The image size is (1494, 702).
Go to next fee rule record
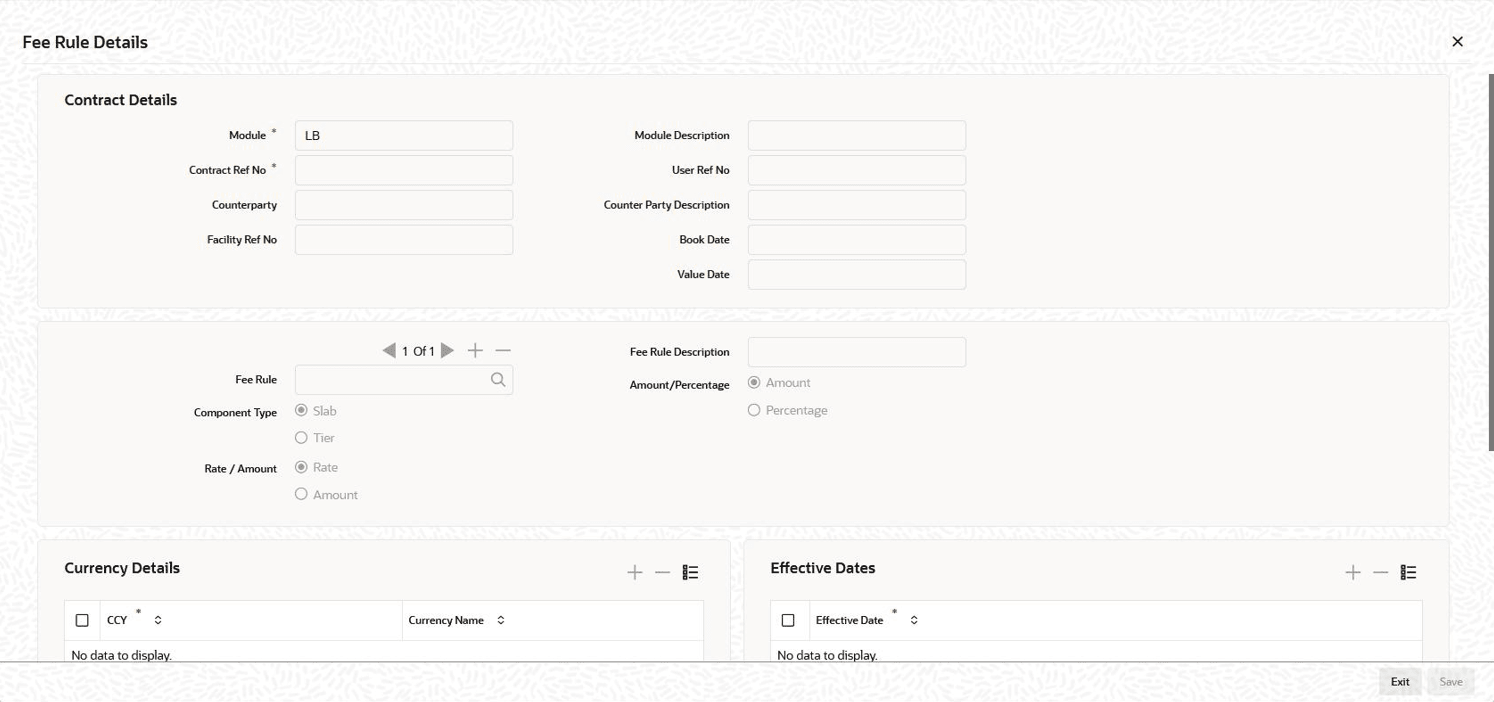pos(447,351)
